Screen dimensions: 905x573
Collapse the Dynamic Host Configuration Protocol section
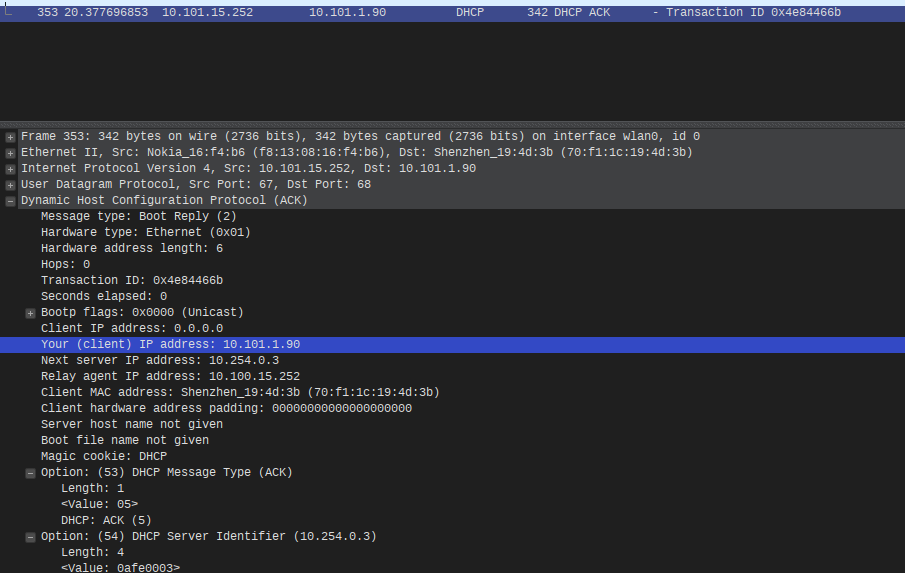coord(10,201)
